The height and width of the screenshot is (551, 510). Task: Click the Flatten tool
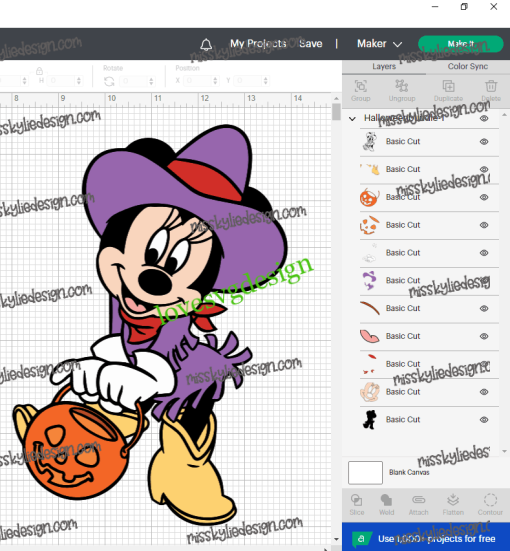click(x=453, y=500)
